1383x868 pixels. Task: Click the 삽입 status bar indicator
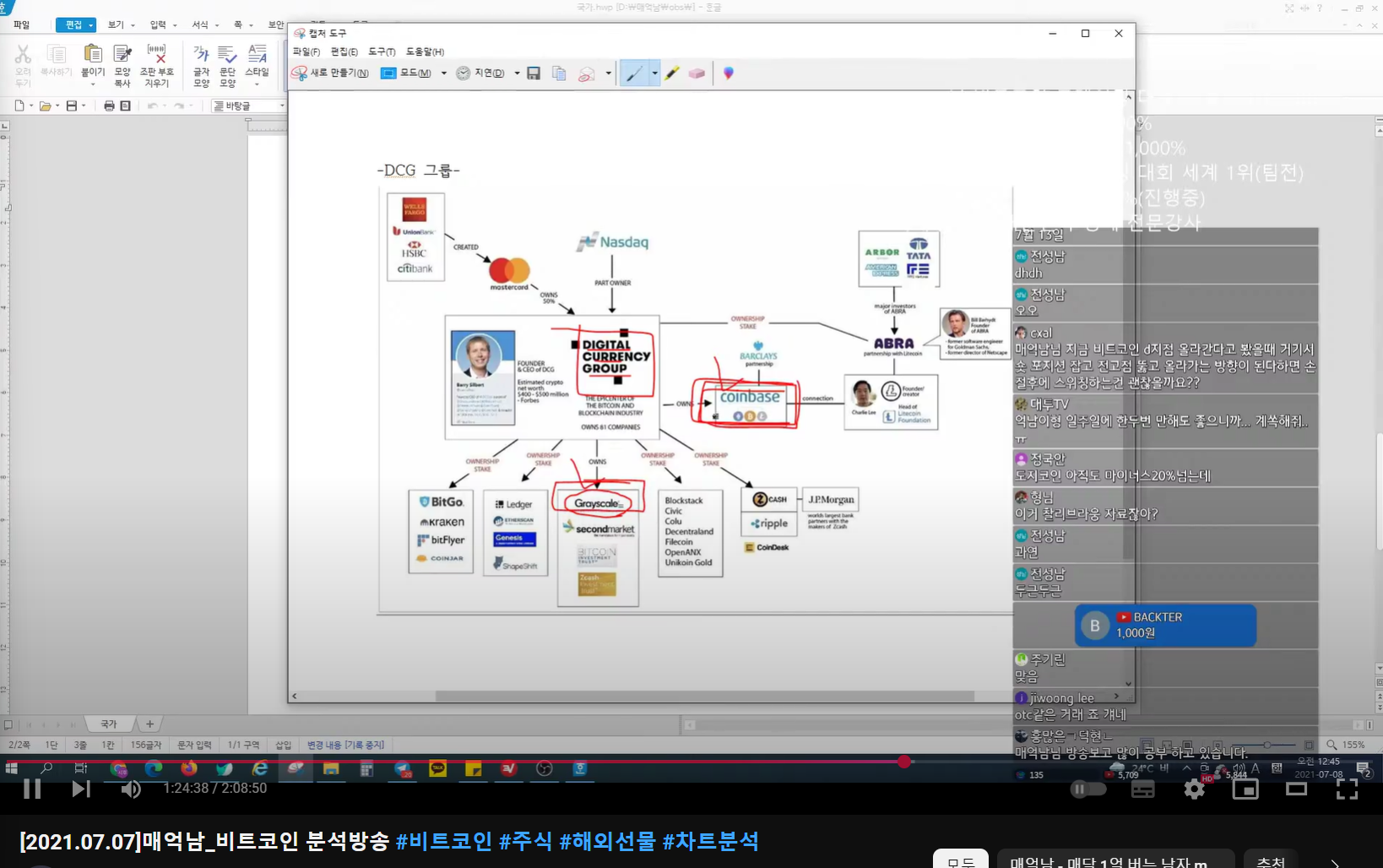[283, 745]
